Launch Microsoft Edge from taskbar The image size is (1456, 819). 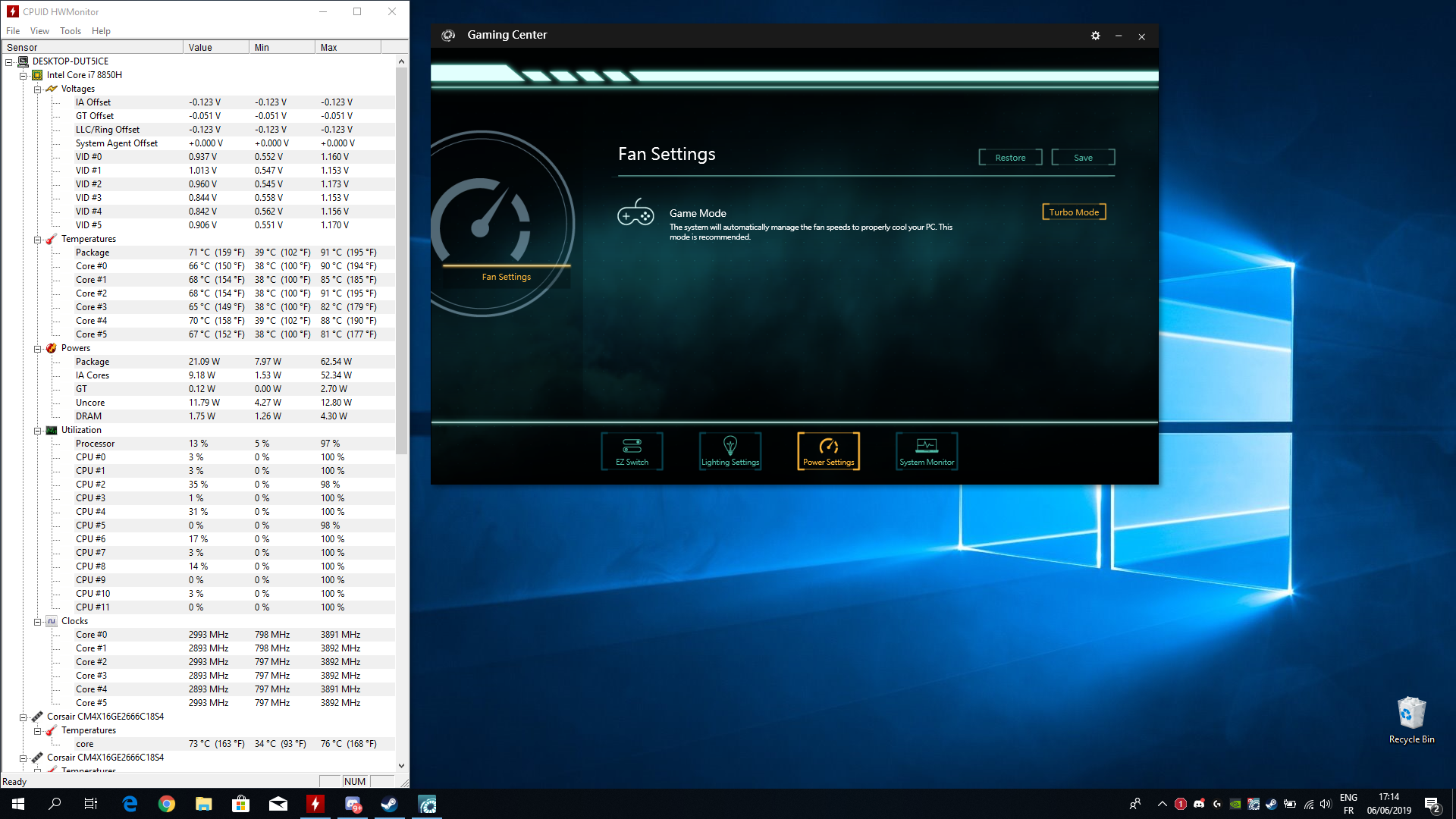[x=130, y=804]
